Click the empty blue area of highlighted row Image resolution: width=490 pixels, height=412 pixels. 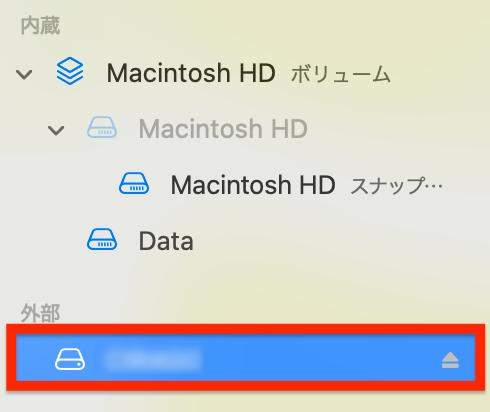point(320,358)
